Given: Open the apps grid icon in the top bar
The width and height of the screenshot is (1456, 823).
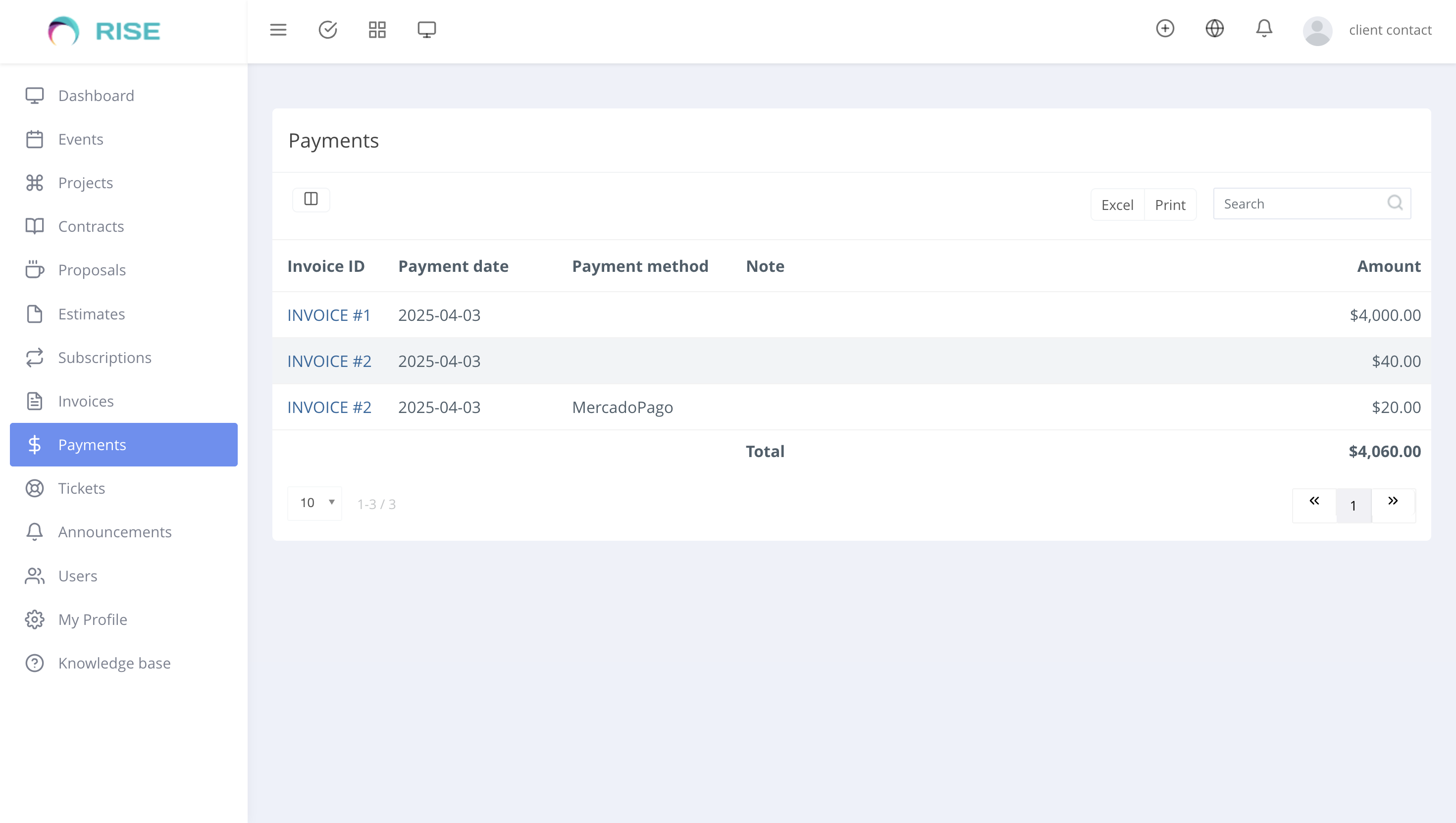Looking at the screenshot, I should tap(376, 29).
